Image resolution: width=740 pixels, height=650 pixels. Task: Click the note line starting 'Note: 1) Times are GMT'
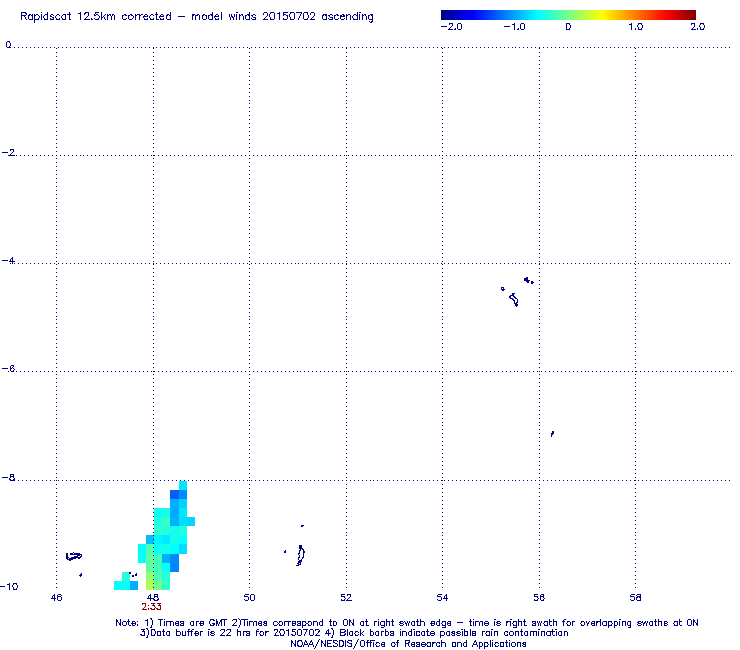[407, 623]
